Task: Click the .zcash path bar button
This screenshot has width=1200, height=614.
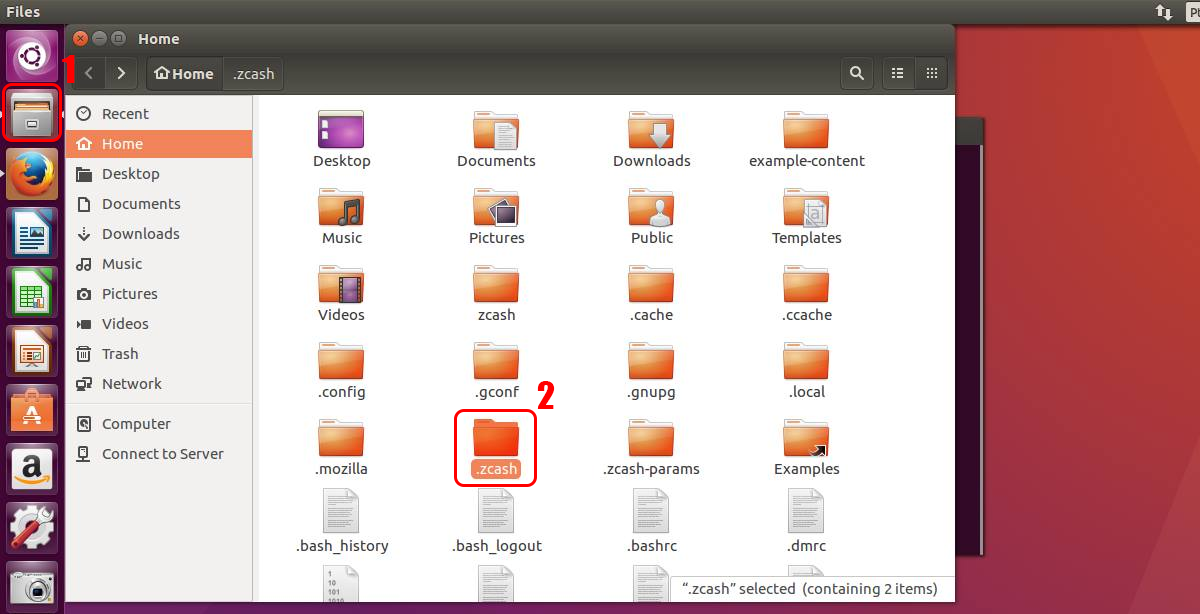Action: click(x=254, y=73)
